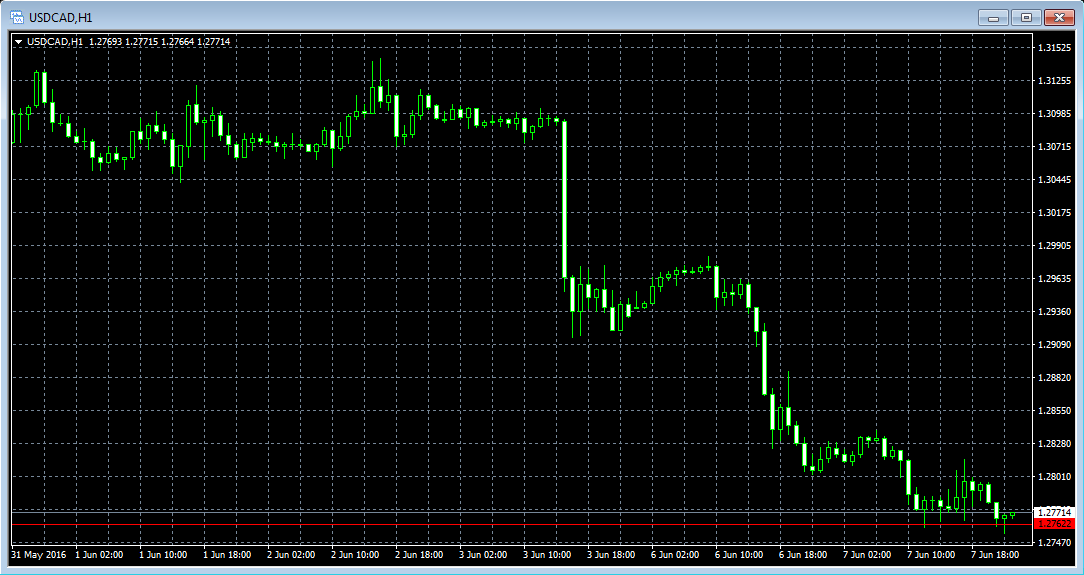The height and width of the screenshot is (575, 1084).
Task: Click the 1.30175 price axis label
Action: pyautogui.click(x=1054, y=212)
